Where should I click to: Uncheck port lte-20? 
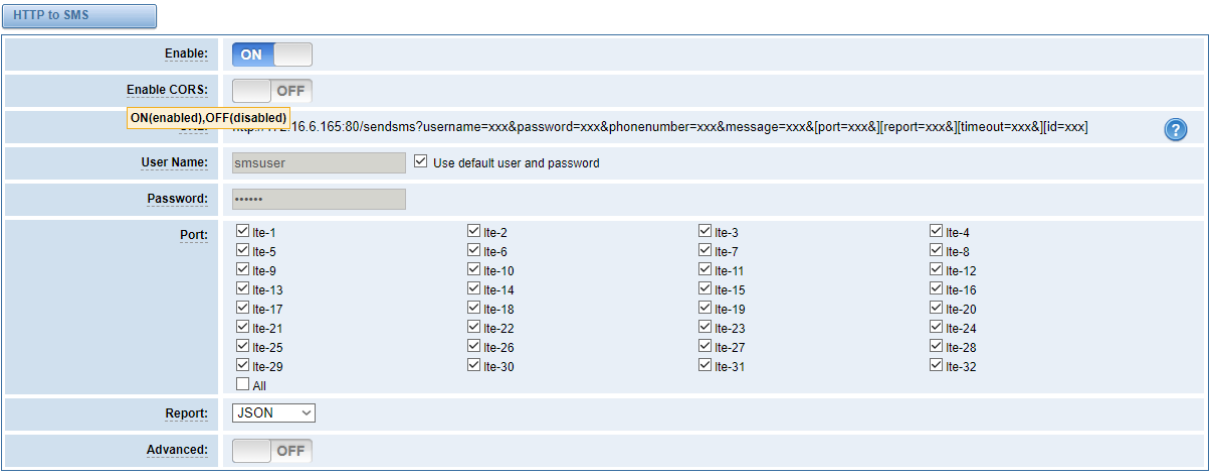point(937,307)
